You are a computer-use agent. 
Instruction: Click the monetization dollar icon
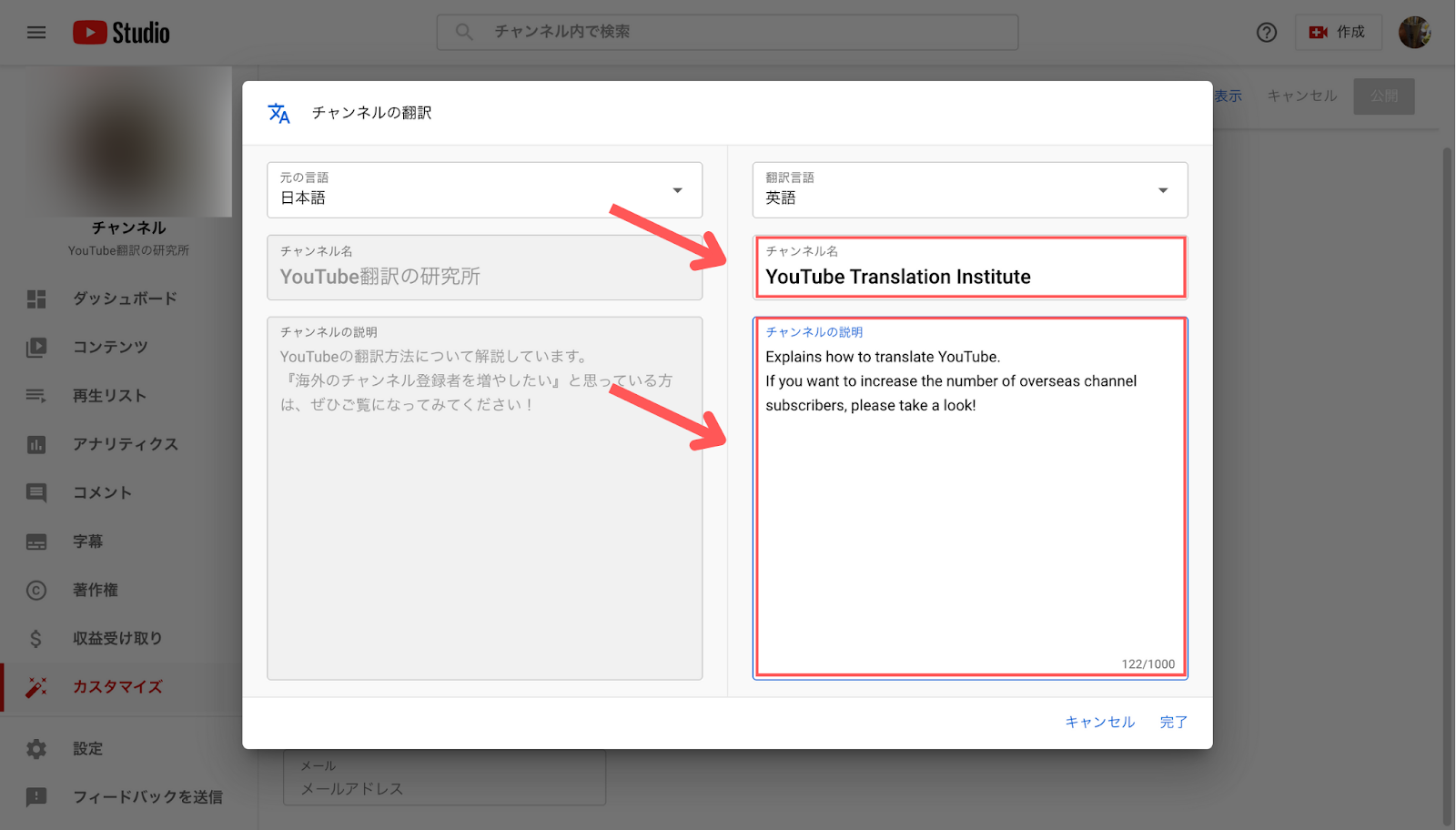tap(36, 638)
